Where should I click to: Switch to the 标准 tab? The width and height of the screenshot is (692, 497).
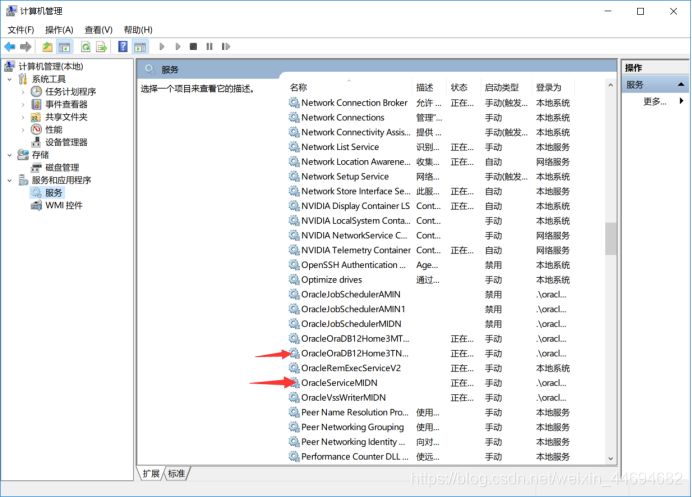click(176, 474)
